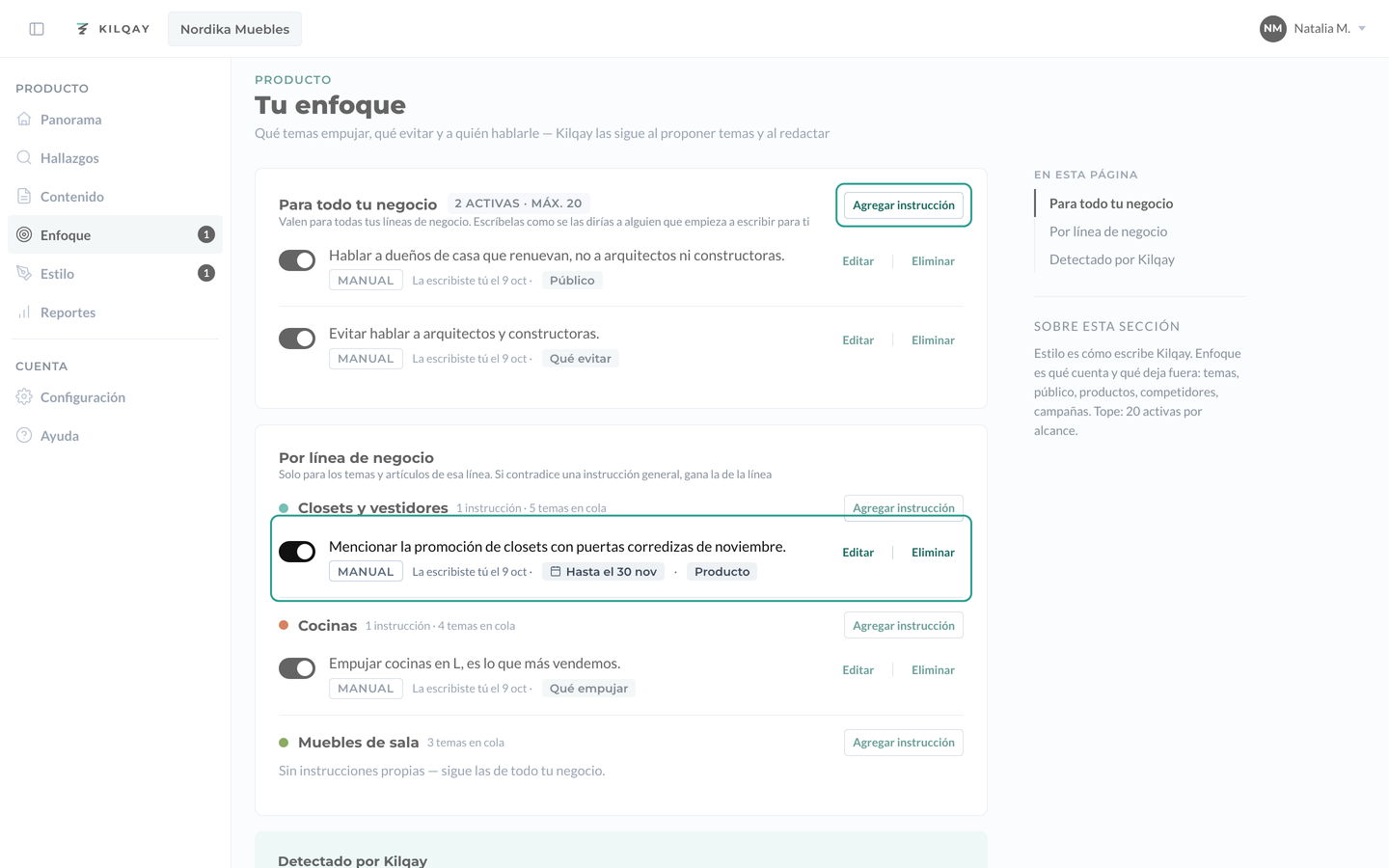This screenshot has width=1389, height=868.
Task: Click the Ayuda question mark icon
Action: pos(24,435)
